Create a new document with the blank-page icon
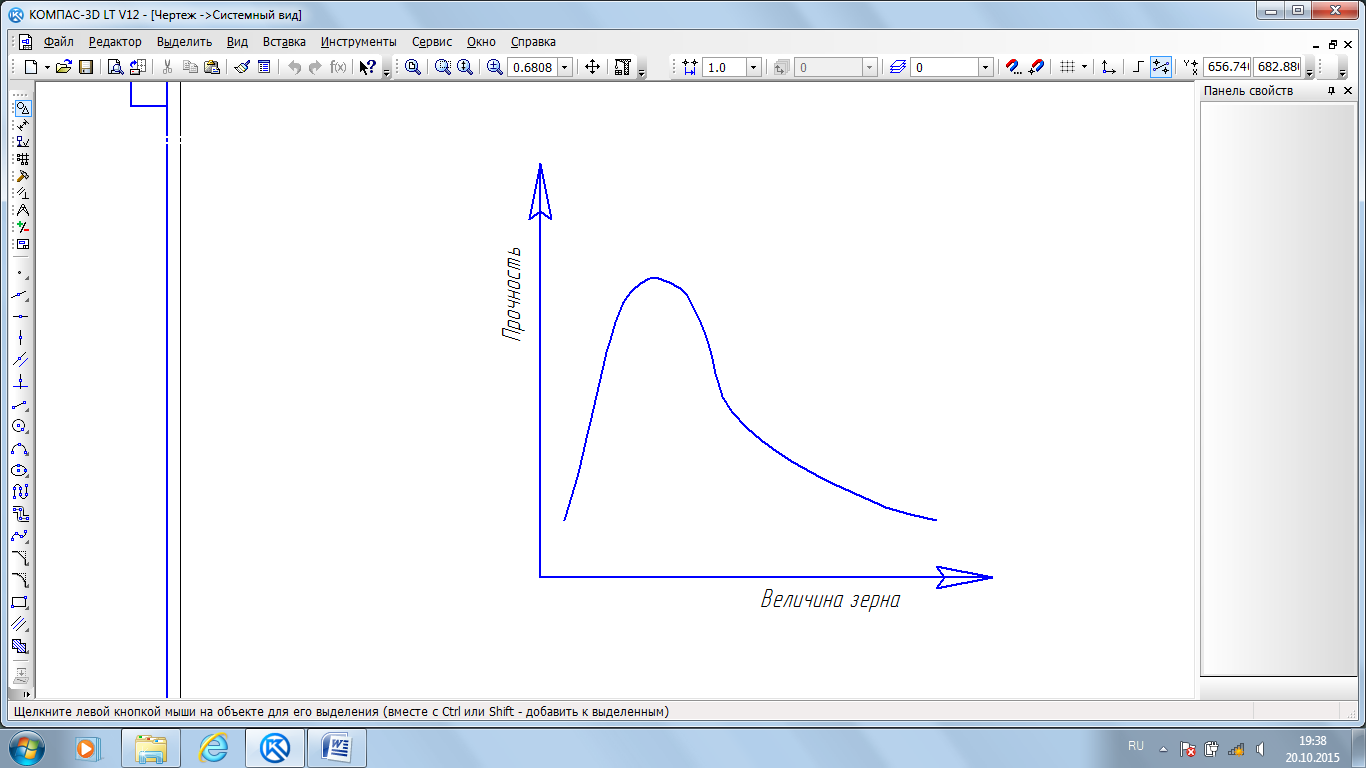Image resolution: width=1366 pixels, height=768 pixels. [x=31, y=67]
